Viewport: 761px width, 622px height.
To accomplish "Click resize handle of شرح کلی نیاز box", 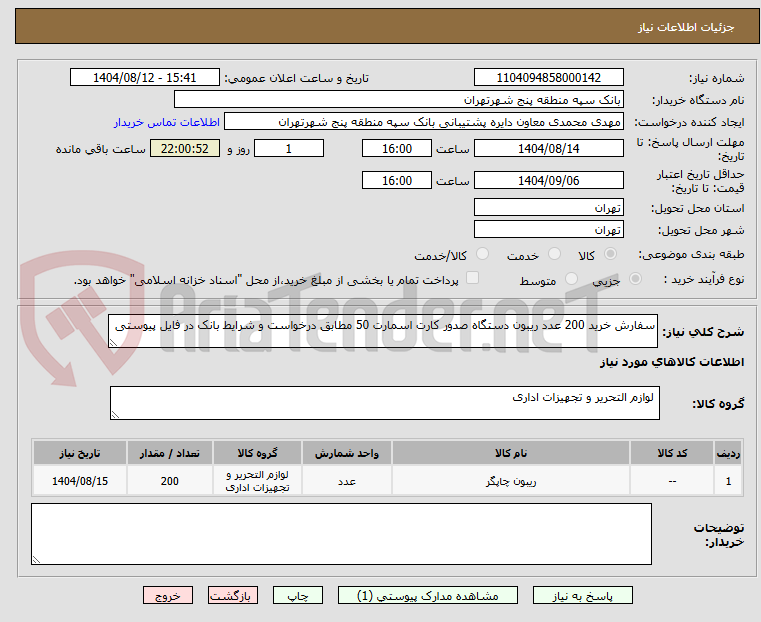I will click(113, 343).
